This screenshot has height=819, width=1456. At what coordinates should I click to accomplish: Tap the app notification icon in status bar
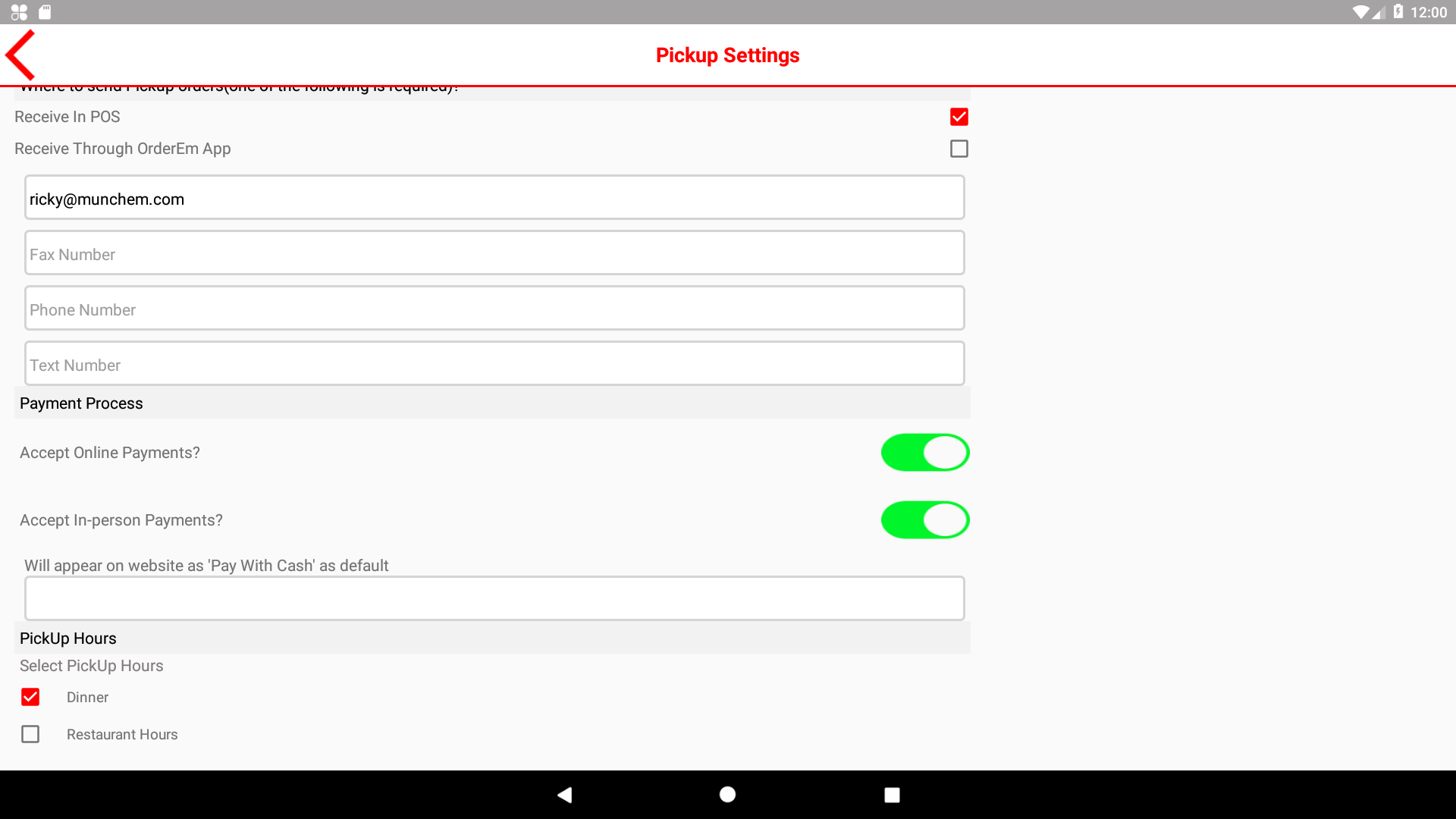click(19, 12)
